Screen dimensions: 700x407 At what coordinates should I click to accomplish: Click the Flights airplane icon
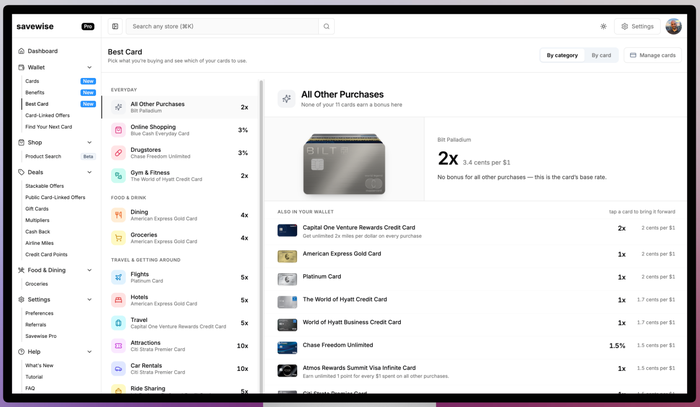[x=118, y=277]
